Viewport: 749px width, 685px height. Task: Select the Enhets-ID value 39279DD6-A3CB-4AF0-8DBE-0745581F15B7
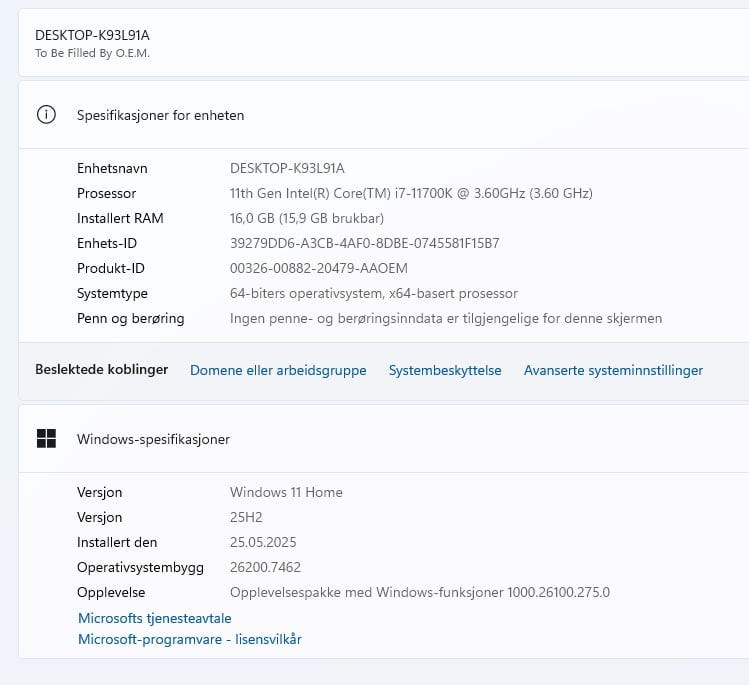click(364, 243)
